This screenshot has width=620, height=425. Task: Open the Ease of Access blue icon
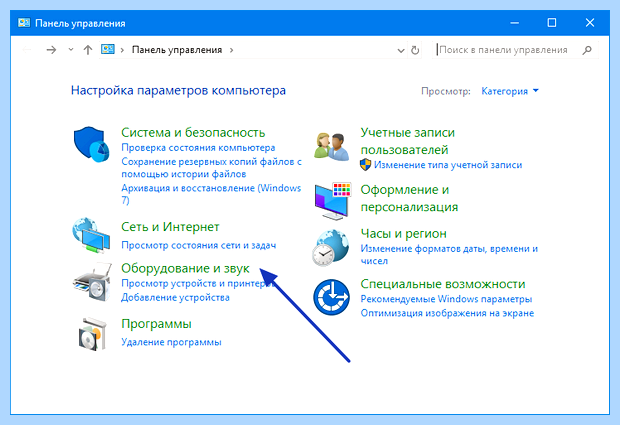(331, 297)
